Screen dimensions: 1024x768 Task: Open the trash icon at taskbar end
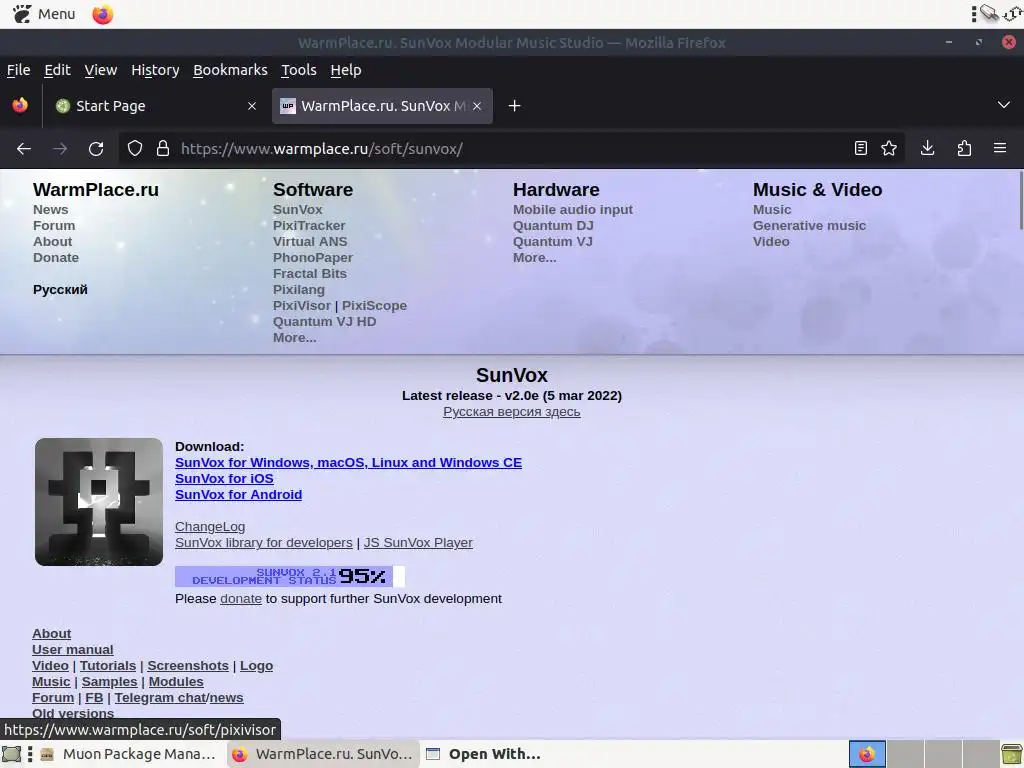(1012, 754)
